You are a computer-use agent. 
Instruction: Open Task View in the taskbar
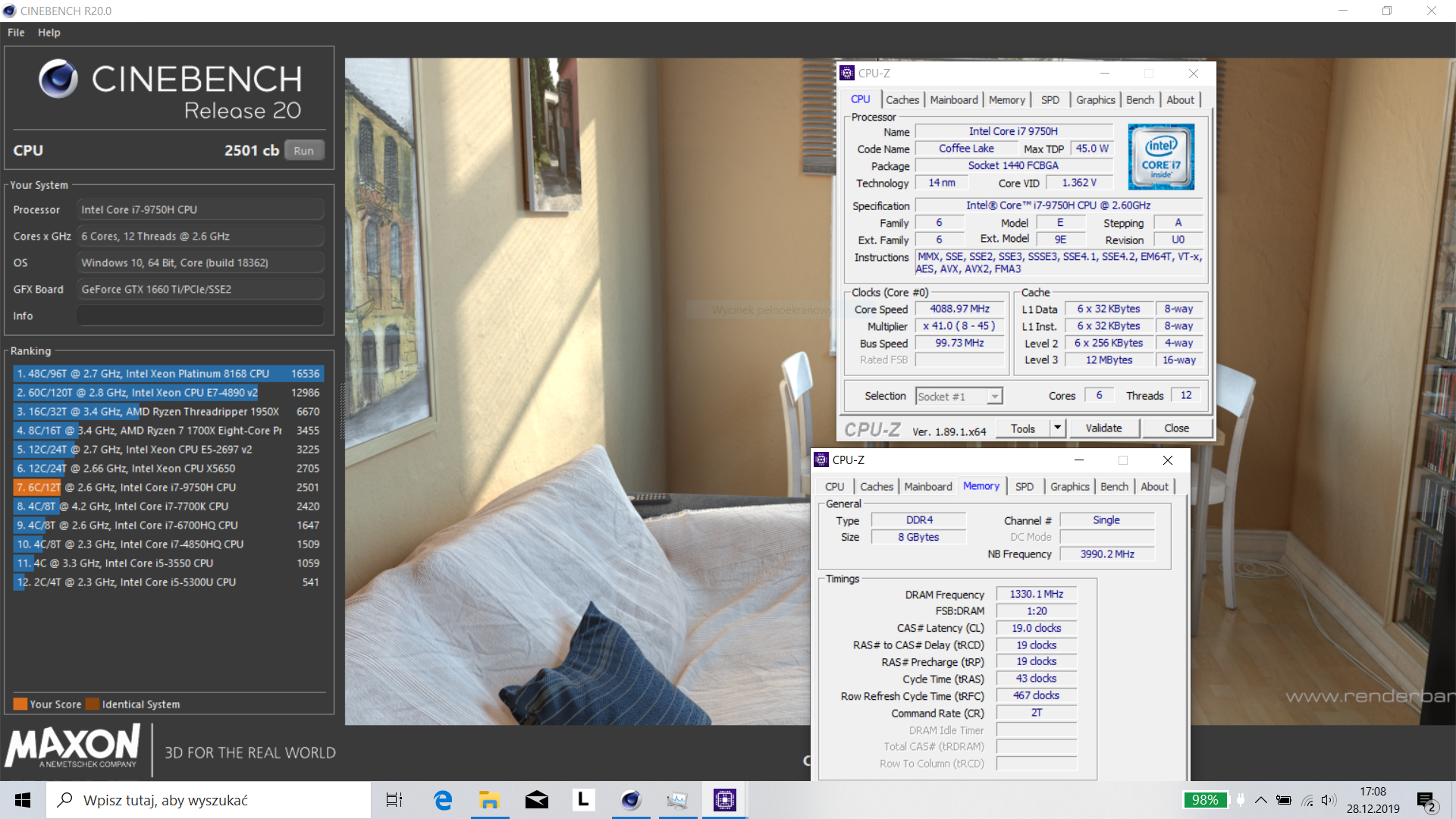pyautogui.click(x=394, y=800)
